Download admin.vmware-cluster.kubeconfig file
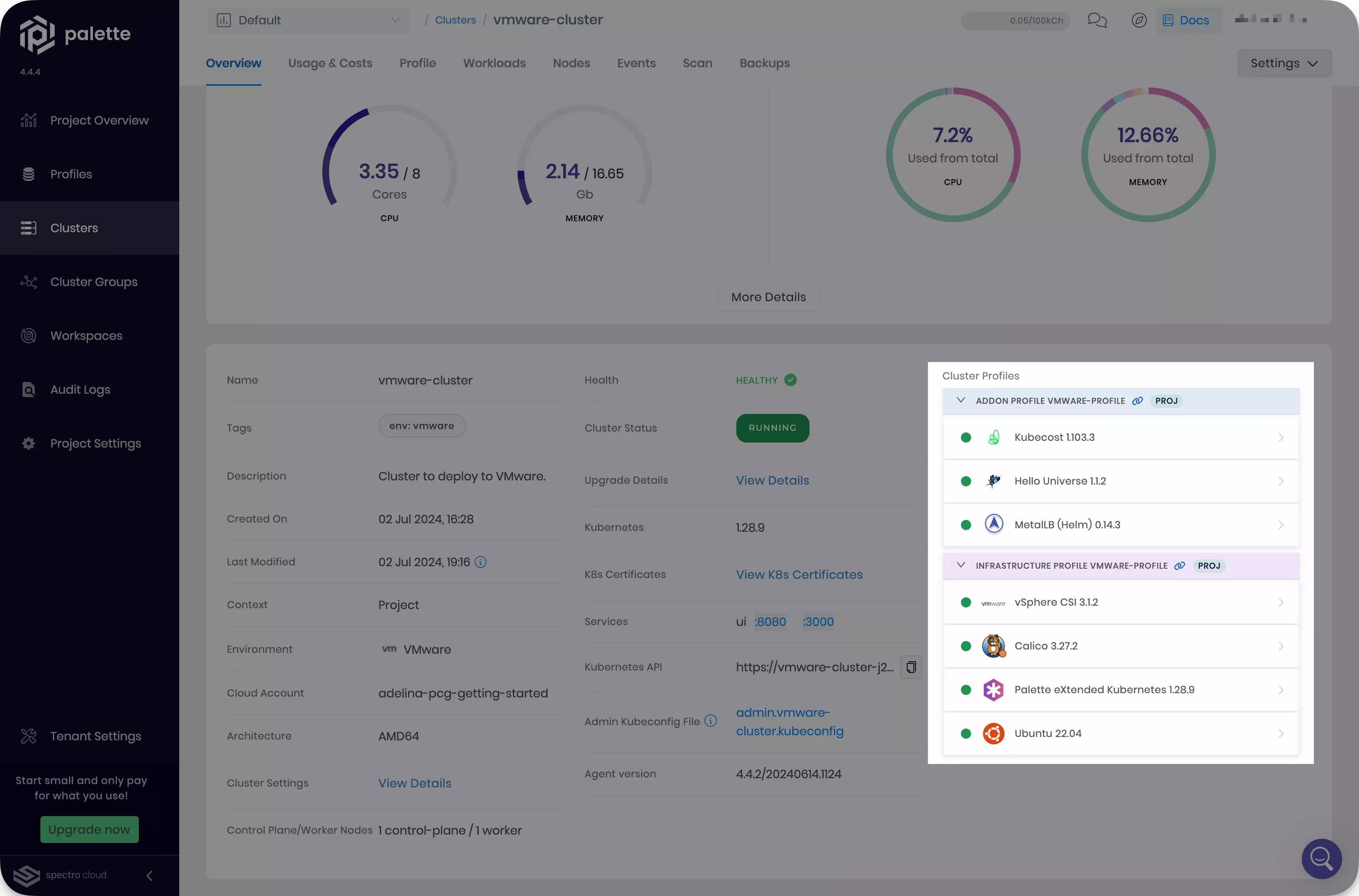The height and width of the screenshot is (896, 1359). [x=790, y=722]
